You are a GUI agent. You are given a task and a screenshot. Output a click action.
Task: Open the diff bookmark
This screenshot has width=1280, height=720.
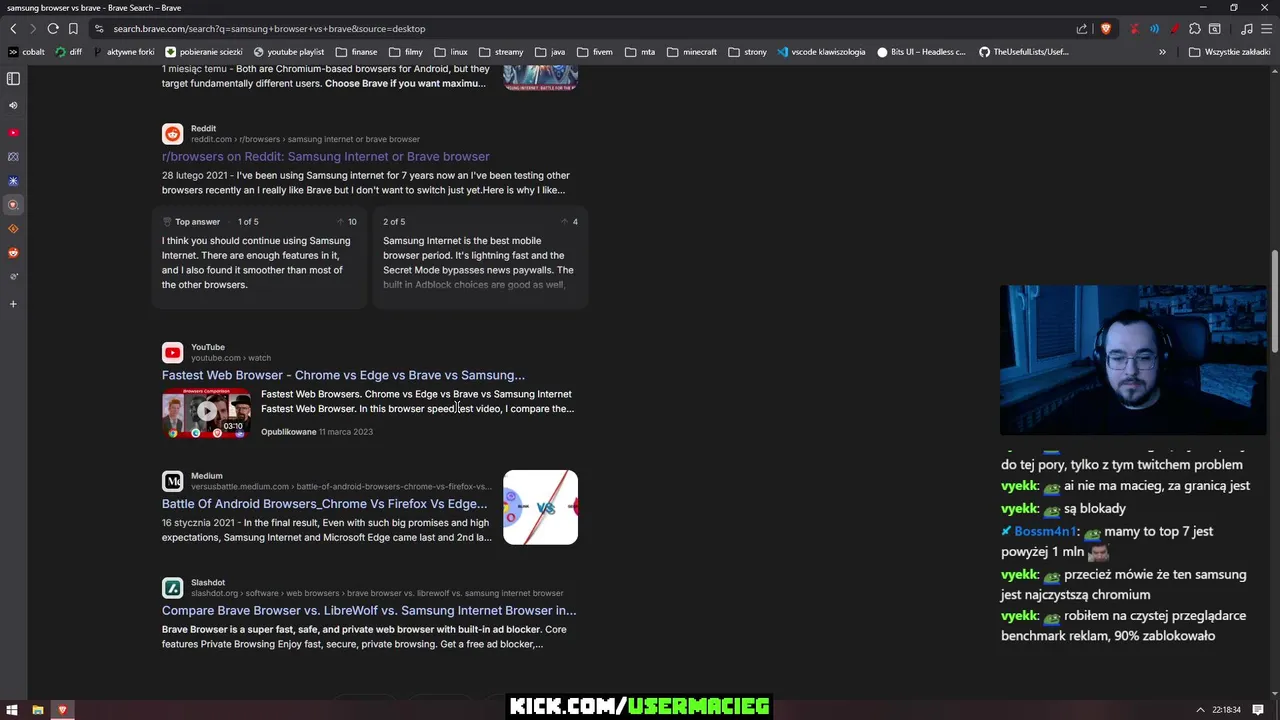coord(69,52)
